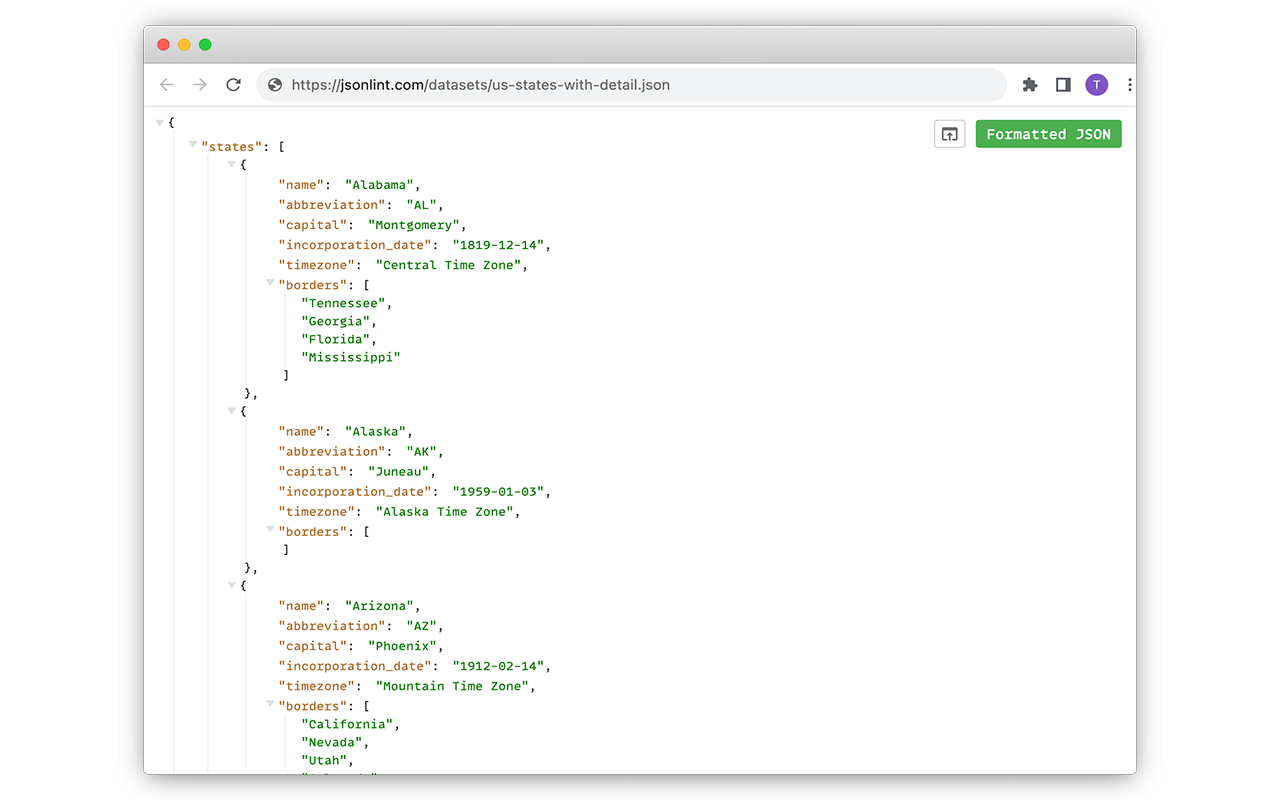Screen dimensions: 1280x800
Task: Collapse Alaska's empty borders array
Action: click(270, 530)
